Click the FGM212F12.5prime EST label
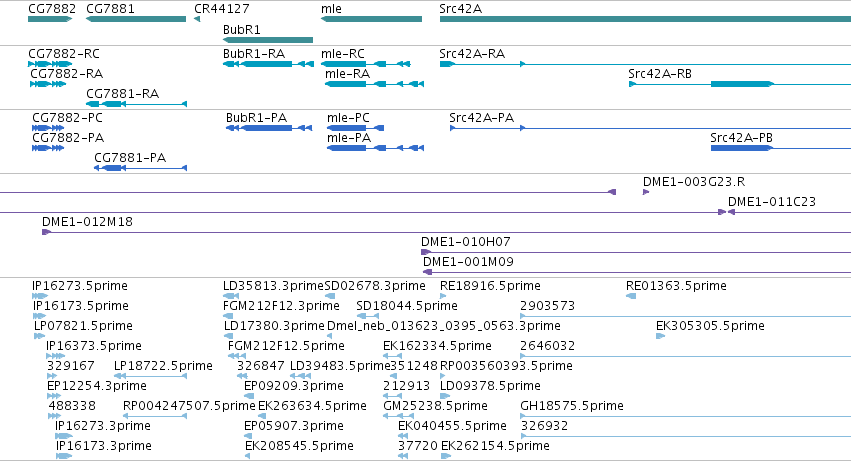The width and height of the screenshot is (851, 461). coord(286,346)
